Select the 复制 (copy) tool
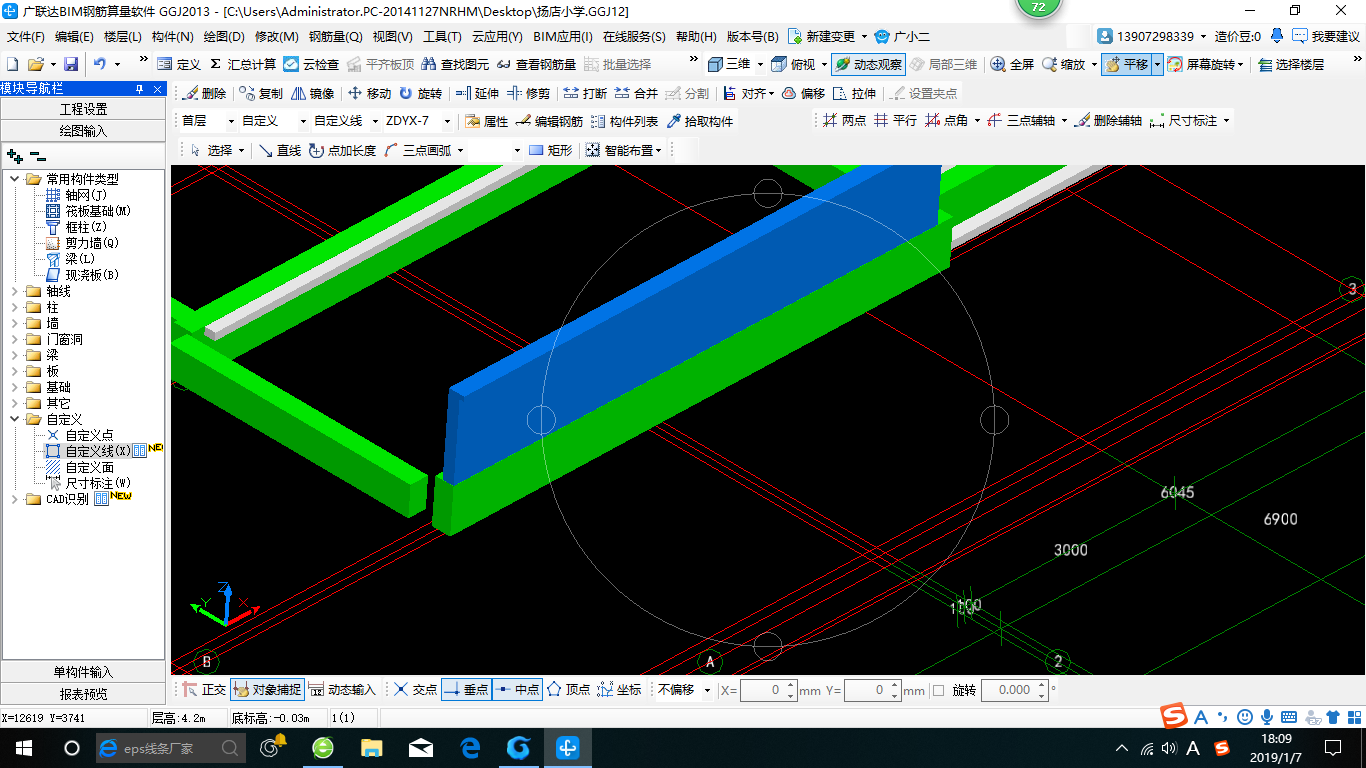This screenshot has height=768, width=1366. [x=261, y=93]
